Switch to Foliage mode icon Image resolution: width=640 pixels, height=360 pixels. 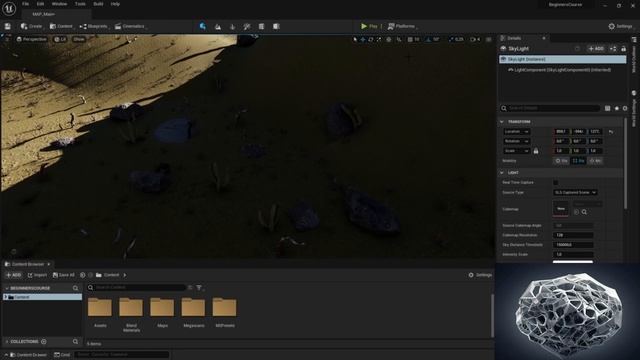[233, 27]
